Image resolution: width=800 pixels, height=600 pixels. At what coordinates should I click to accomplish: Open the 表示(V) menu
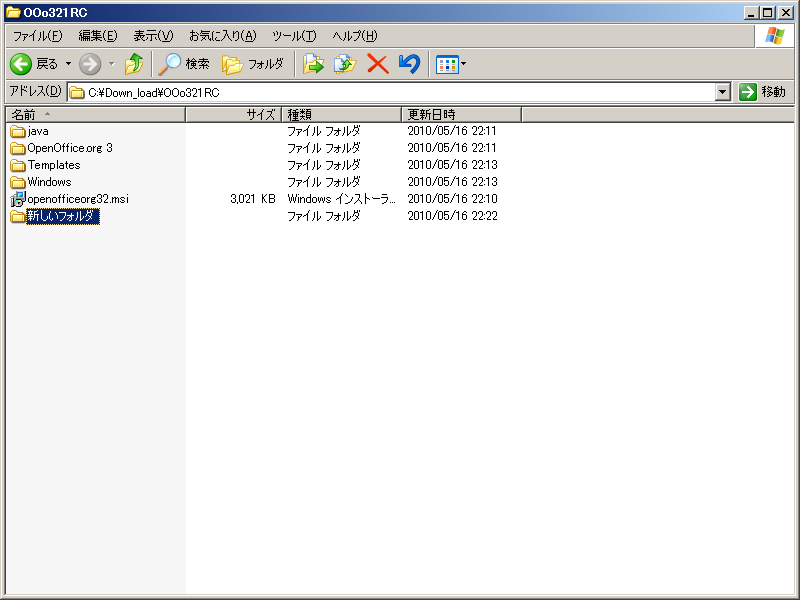(x=153, y=36)
